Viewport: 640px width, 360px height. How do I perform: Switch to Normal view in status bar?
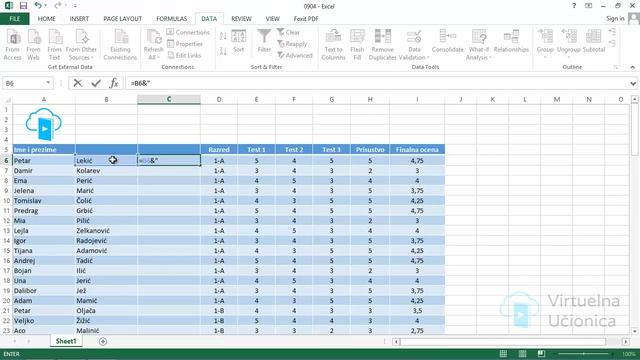[503, 353]
